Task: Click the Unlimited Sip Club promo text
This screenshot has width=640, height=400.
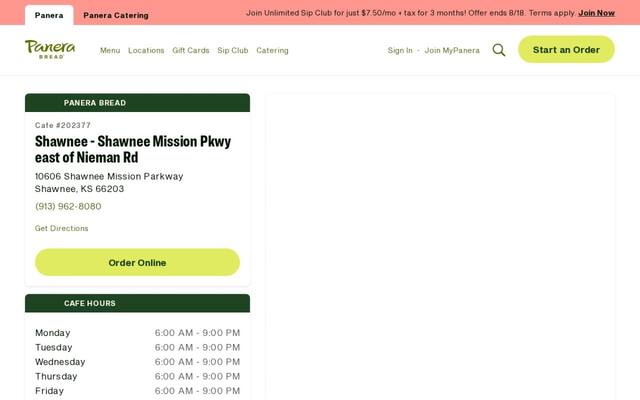Action: (x=411, y=13)
